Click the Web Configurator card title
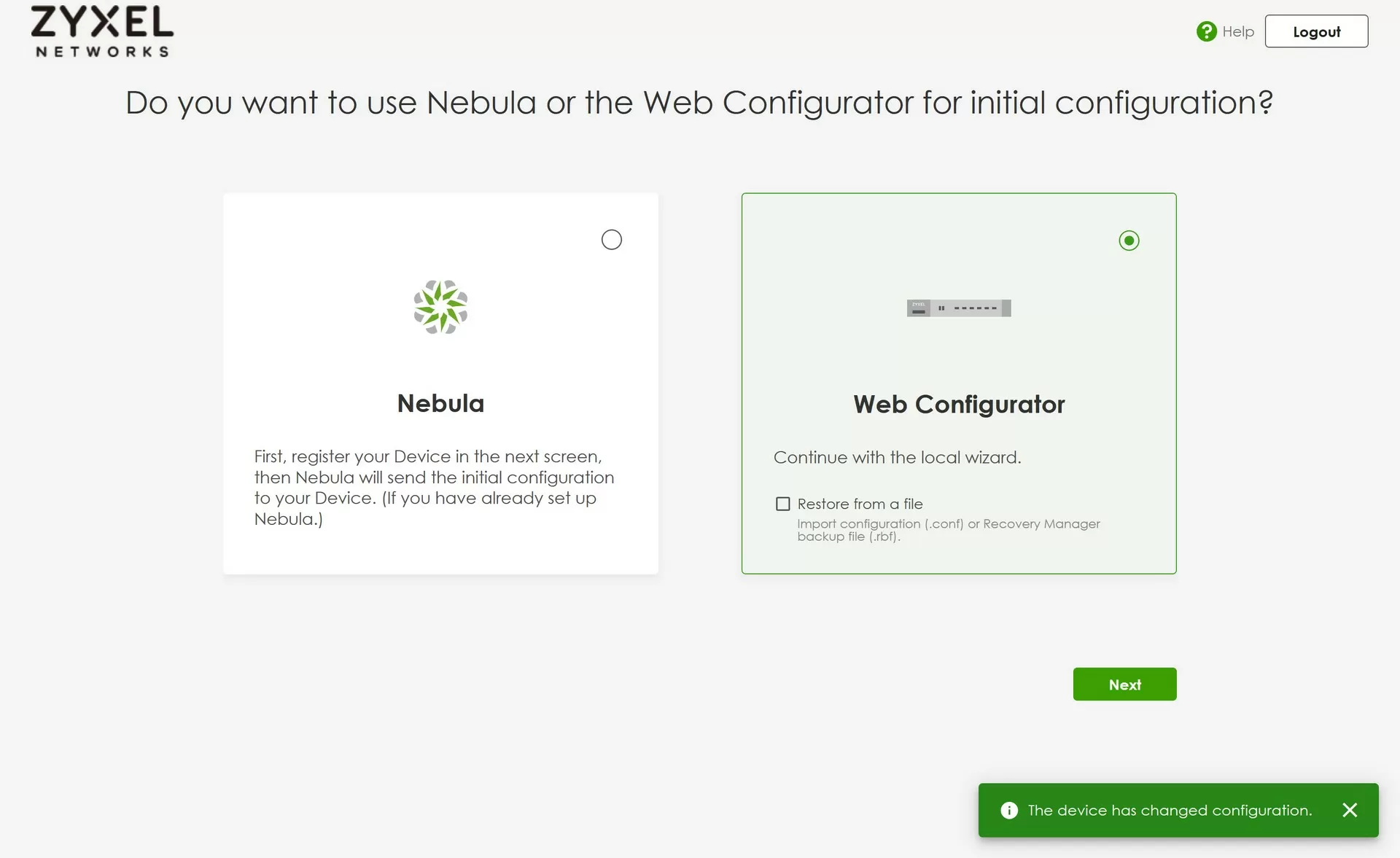This screenshot has height=858, width=1400. click(x=958, y=405)
